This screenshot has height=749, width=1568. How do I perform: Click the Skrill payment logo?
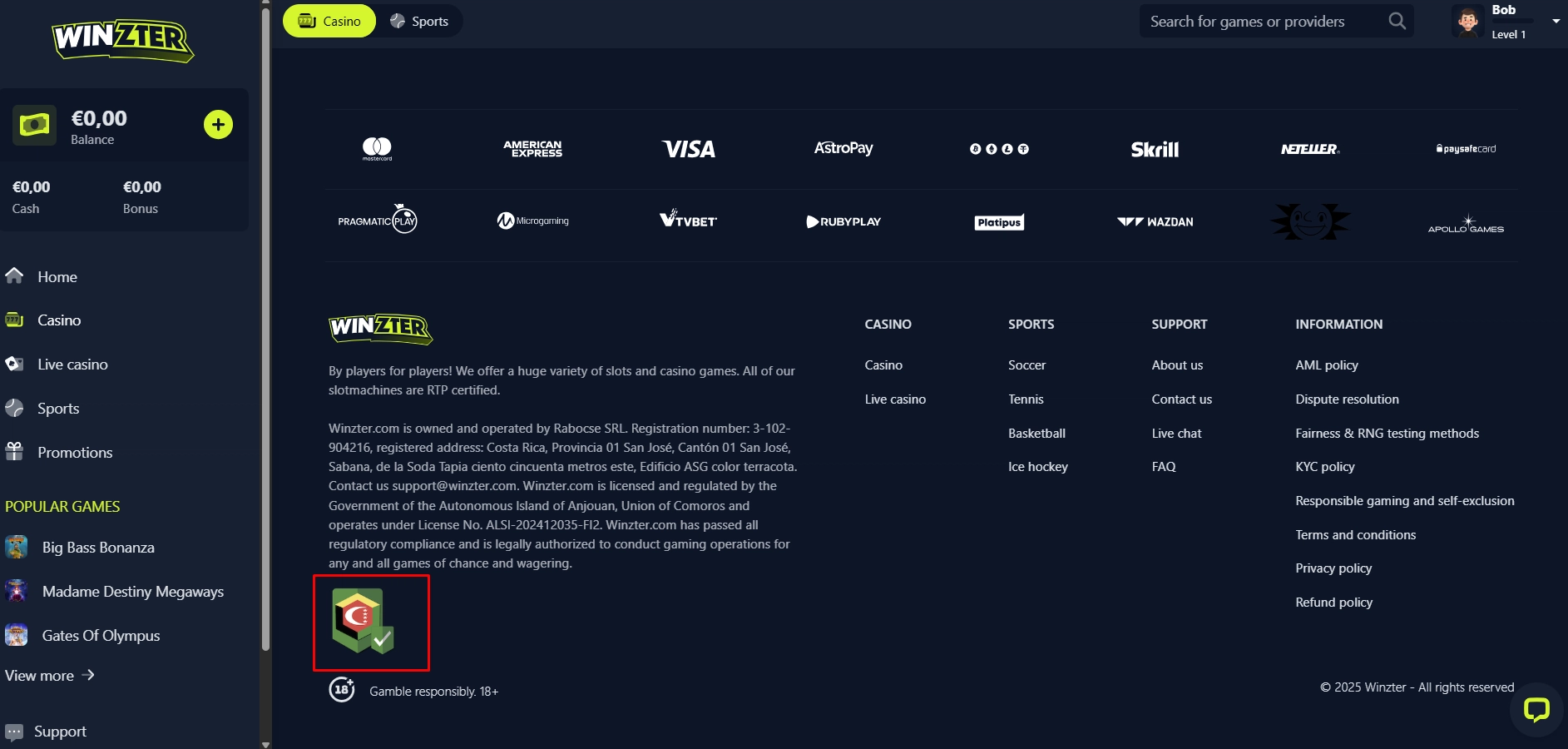[1155, 150]
